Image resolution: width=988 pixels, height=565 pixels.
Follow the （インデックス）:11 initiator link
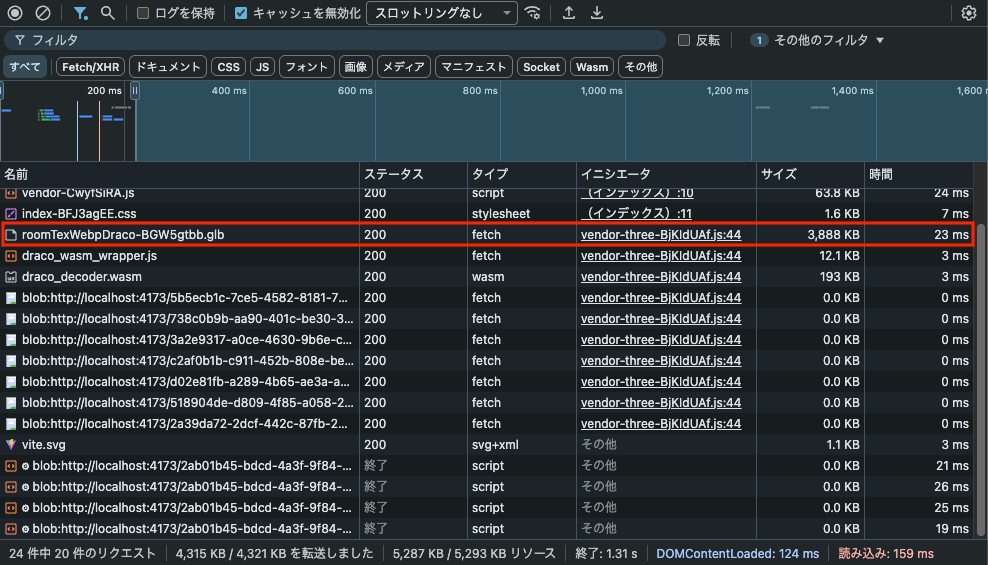(x=636, y=214)
